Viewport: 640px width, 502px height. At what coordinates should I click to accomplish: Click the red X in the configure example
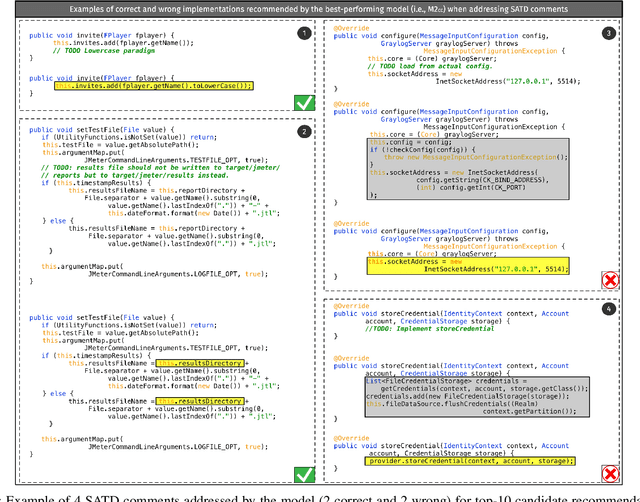(609, 279)
